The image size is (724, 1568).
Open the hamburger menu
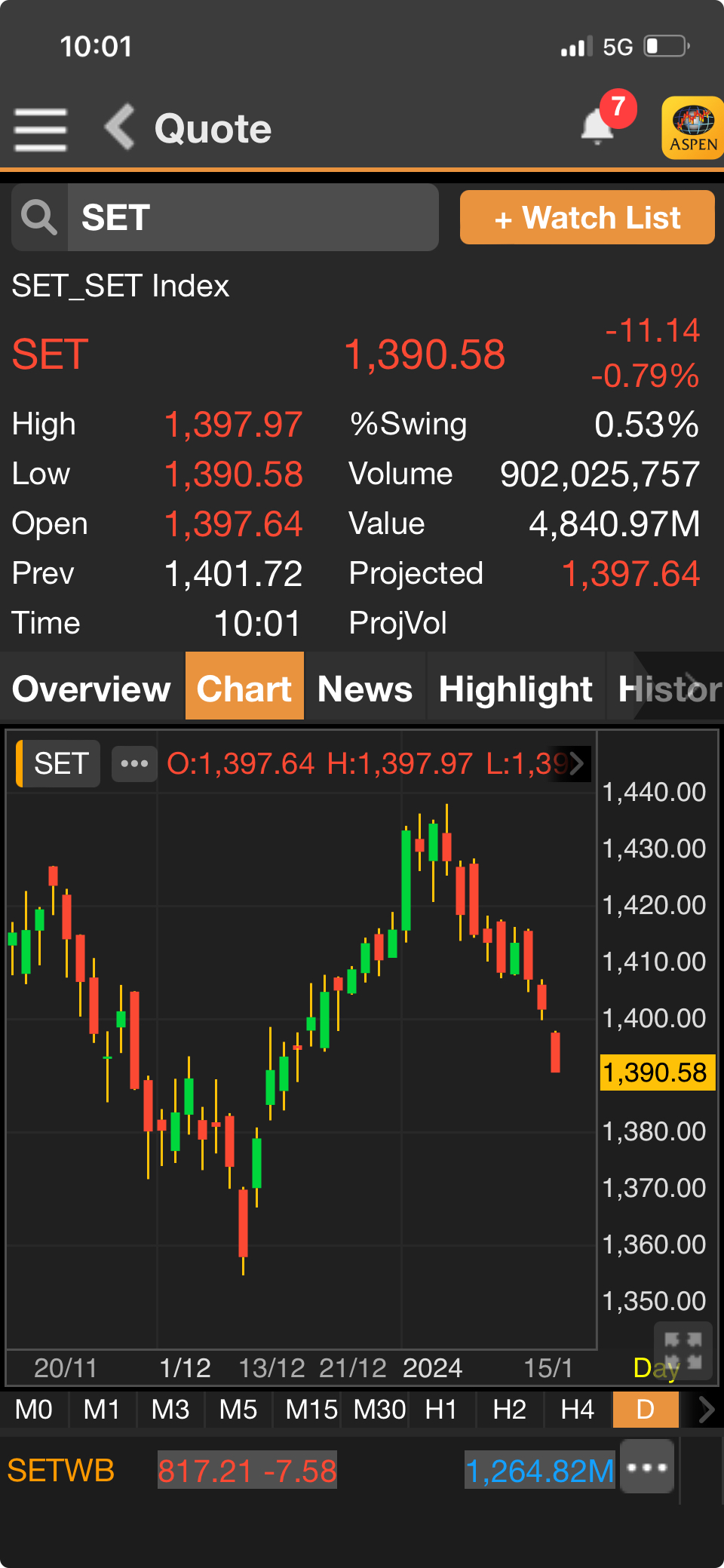tap(40, 129)
